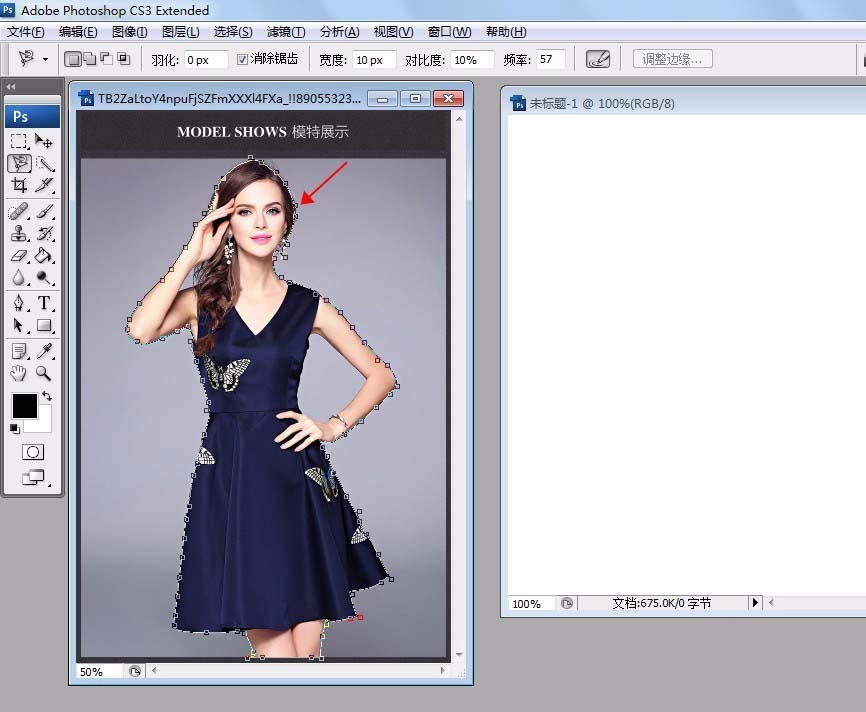The height and width of the screenshot is (712, 866).
Task: Select the Move tool
Action: pyautogui.click(x=45, y=141)
